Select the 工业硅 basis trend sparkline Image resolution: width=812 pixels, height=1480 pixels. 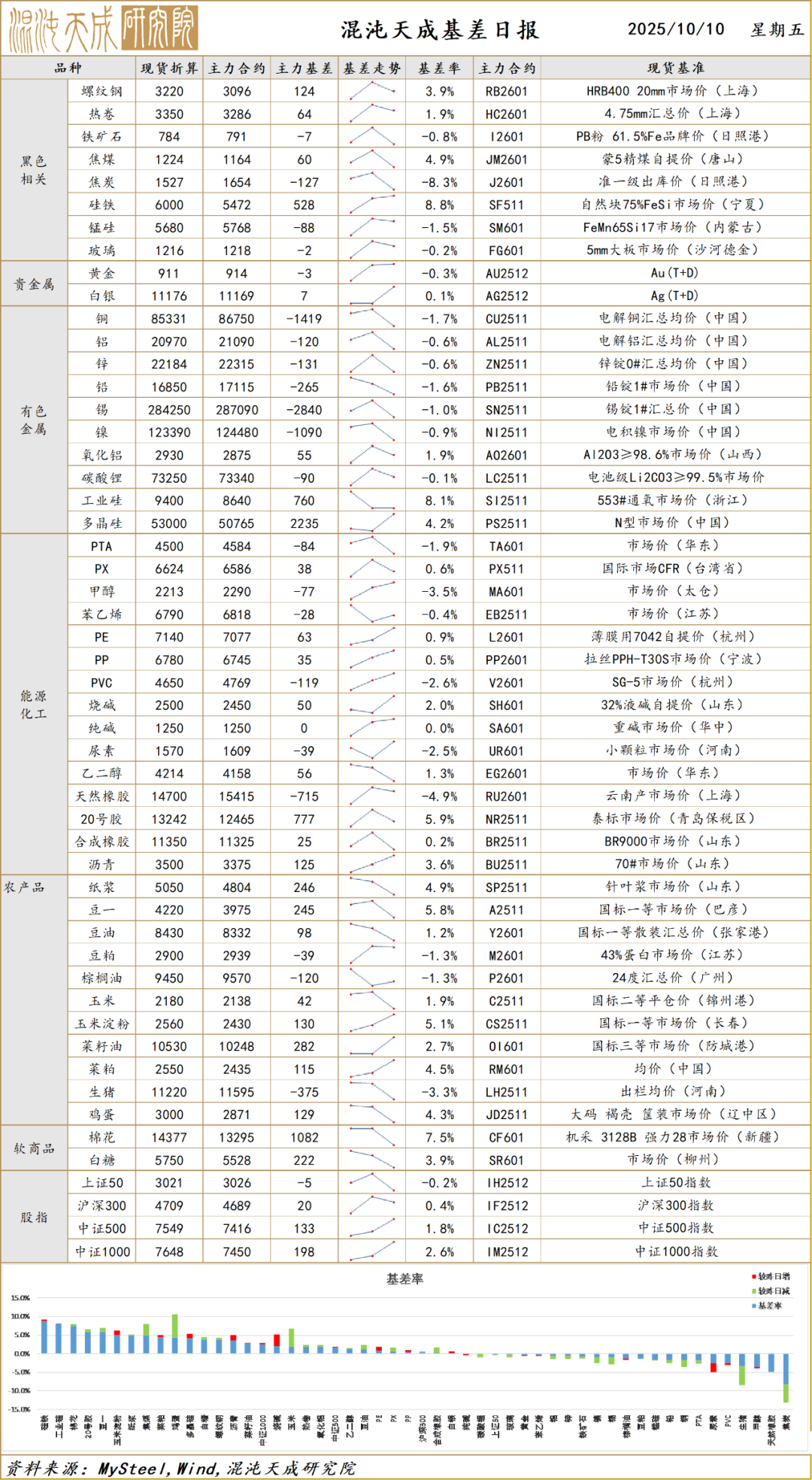pyautogui.click(x=372, y=500)
